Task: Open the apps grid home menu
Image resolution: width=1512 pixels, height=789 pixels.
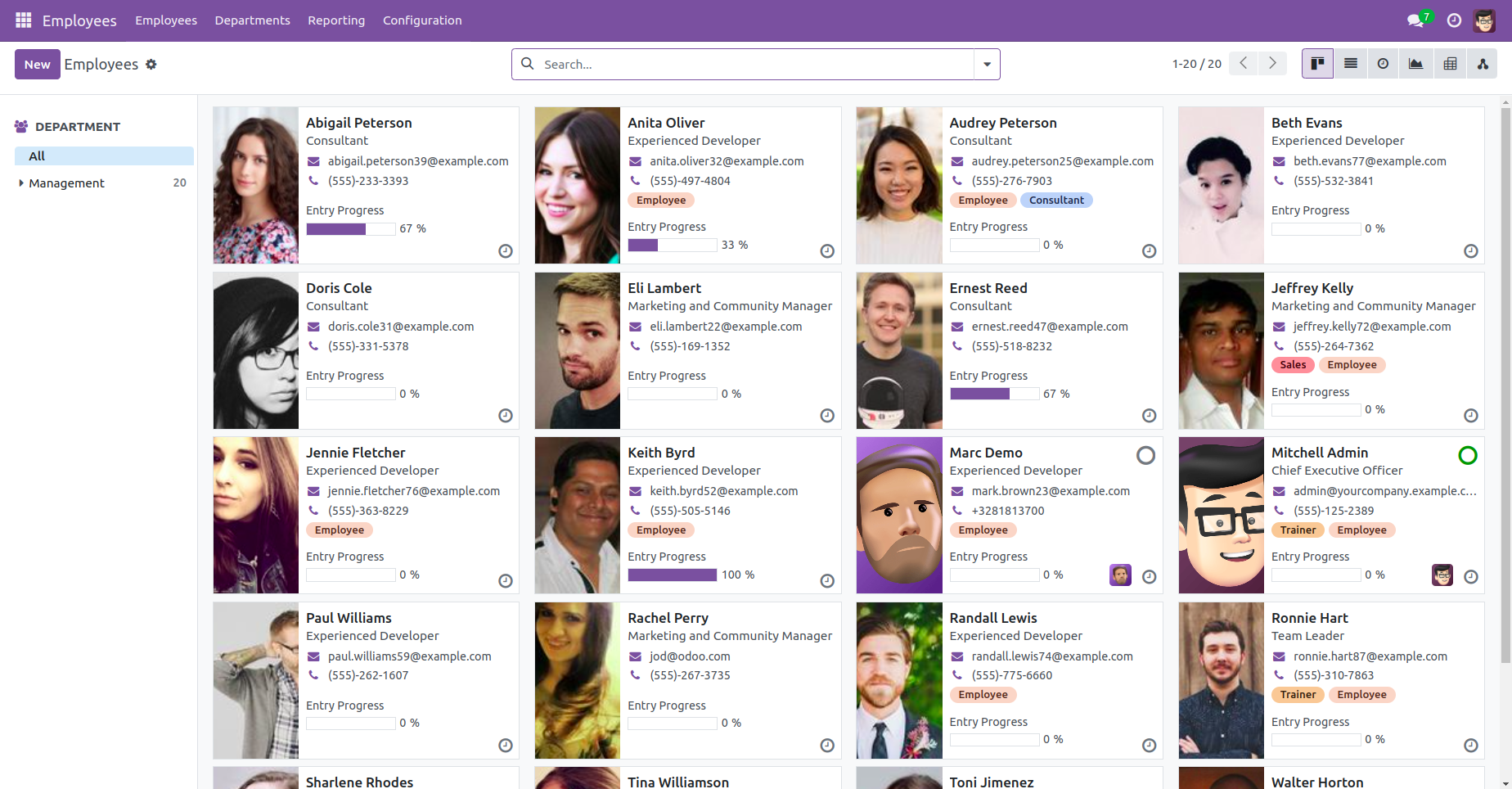Action: (24, 20)
